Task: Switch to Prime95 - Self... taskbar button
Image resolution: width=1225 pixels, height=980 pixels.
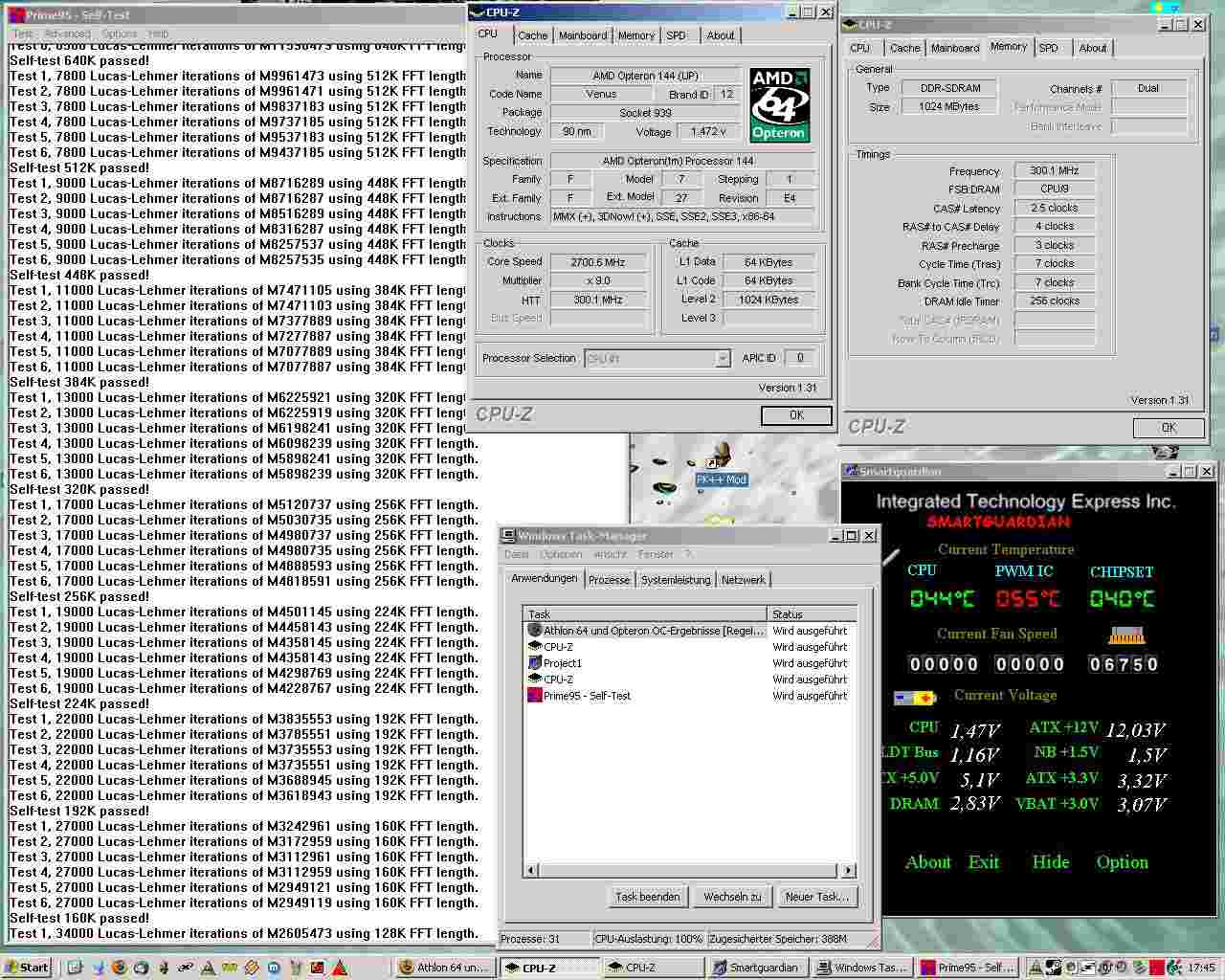Action: click(x=969, y=968)
